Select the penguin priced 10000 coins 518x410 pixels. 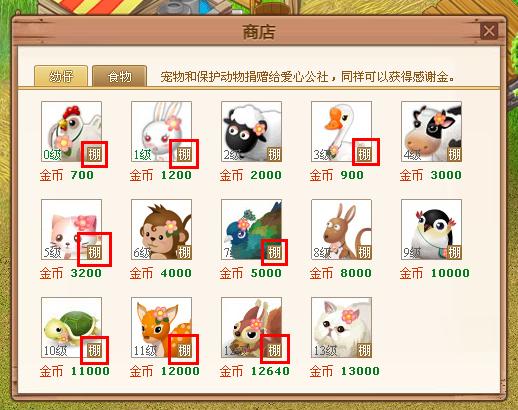[x=431, y=230]
